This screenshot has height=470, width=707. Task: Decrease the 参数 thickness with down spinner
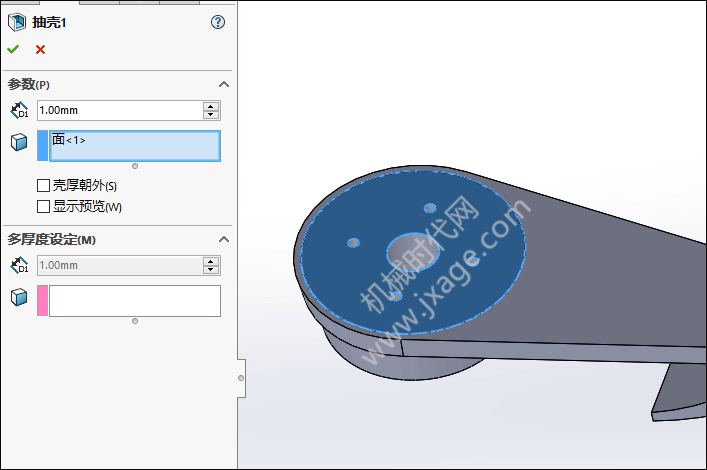211,115
